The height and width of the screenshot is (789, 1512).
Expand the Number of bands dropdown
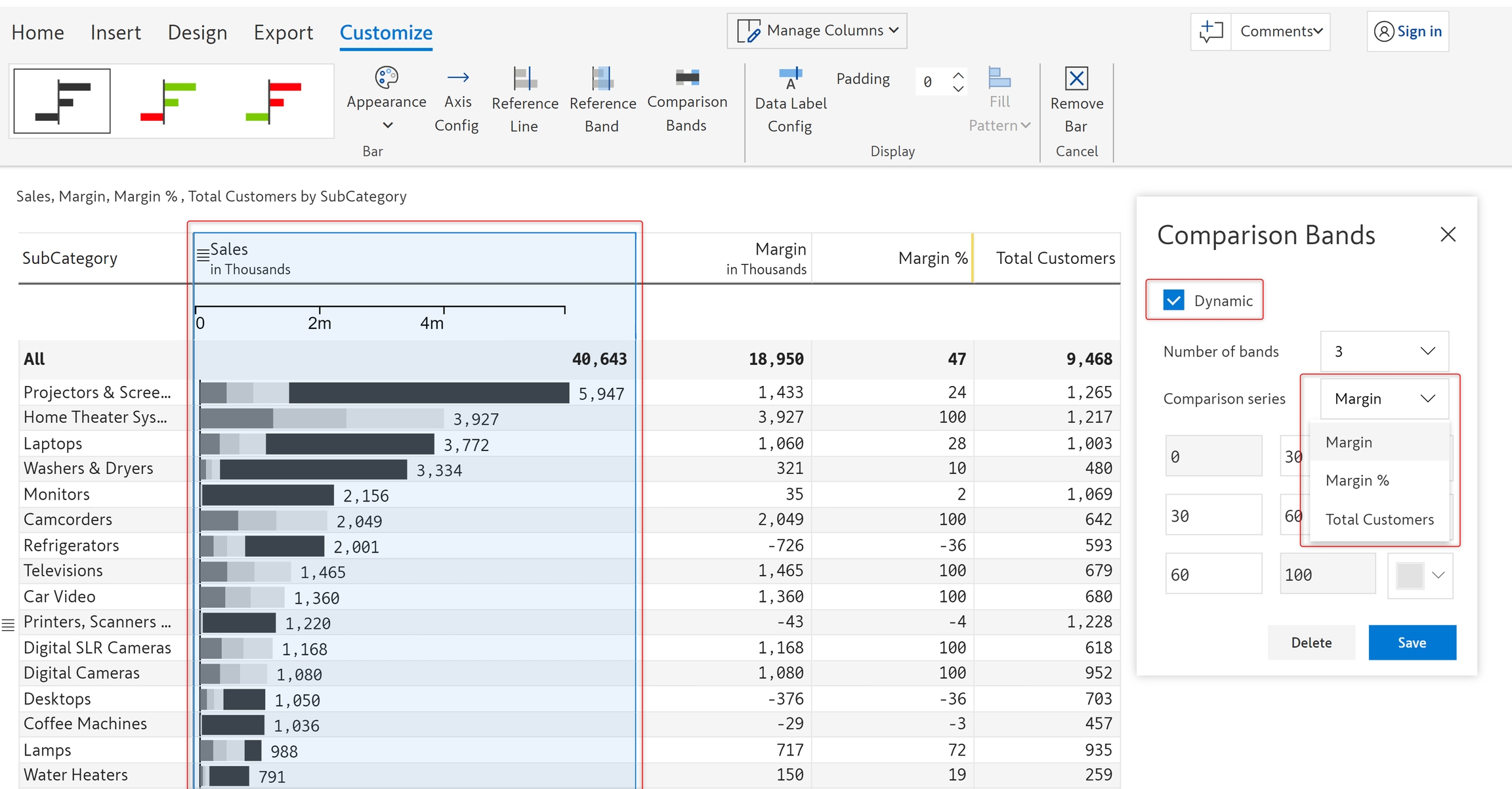click(x=1384, y=351)
